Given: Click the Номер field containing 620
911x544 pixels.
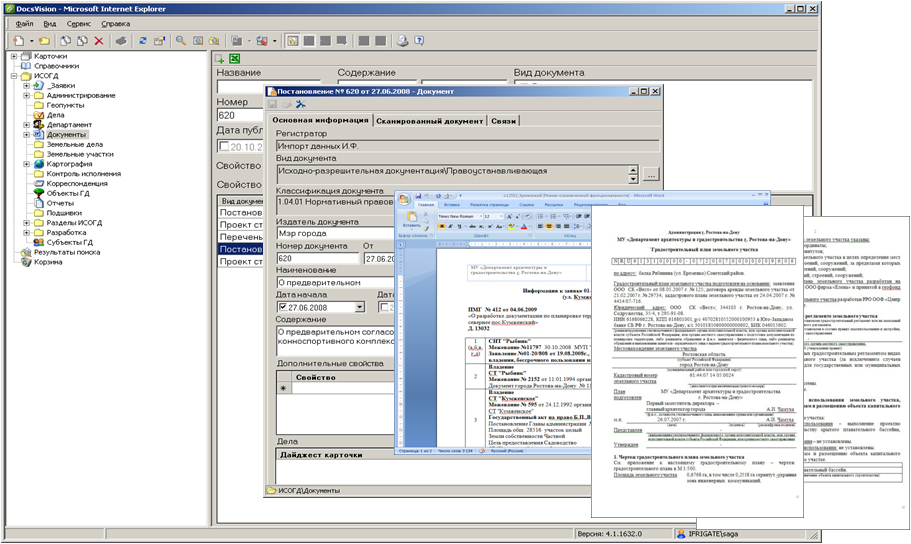Looking at the screenshot, I should (240, 116).
